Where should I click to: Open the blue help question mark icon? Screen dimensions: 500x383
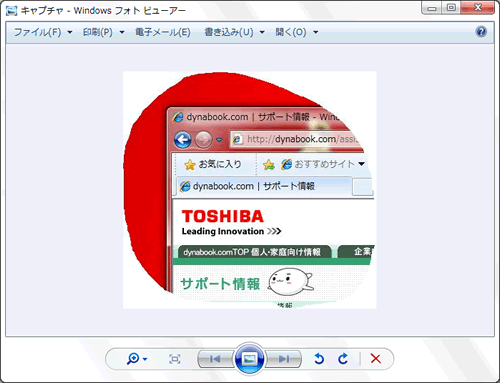(x=481, y=32)
